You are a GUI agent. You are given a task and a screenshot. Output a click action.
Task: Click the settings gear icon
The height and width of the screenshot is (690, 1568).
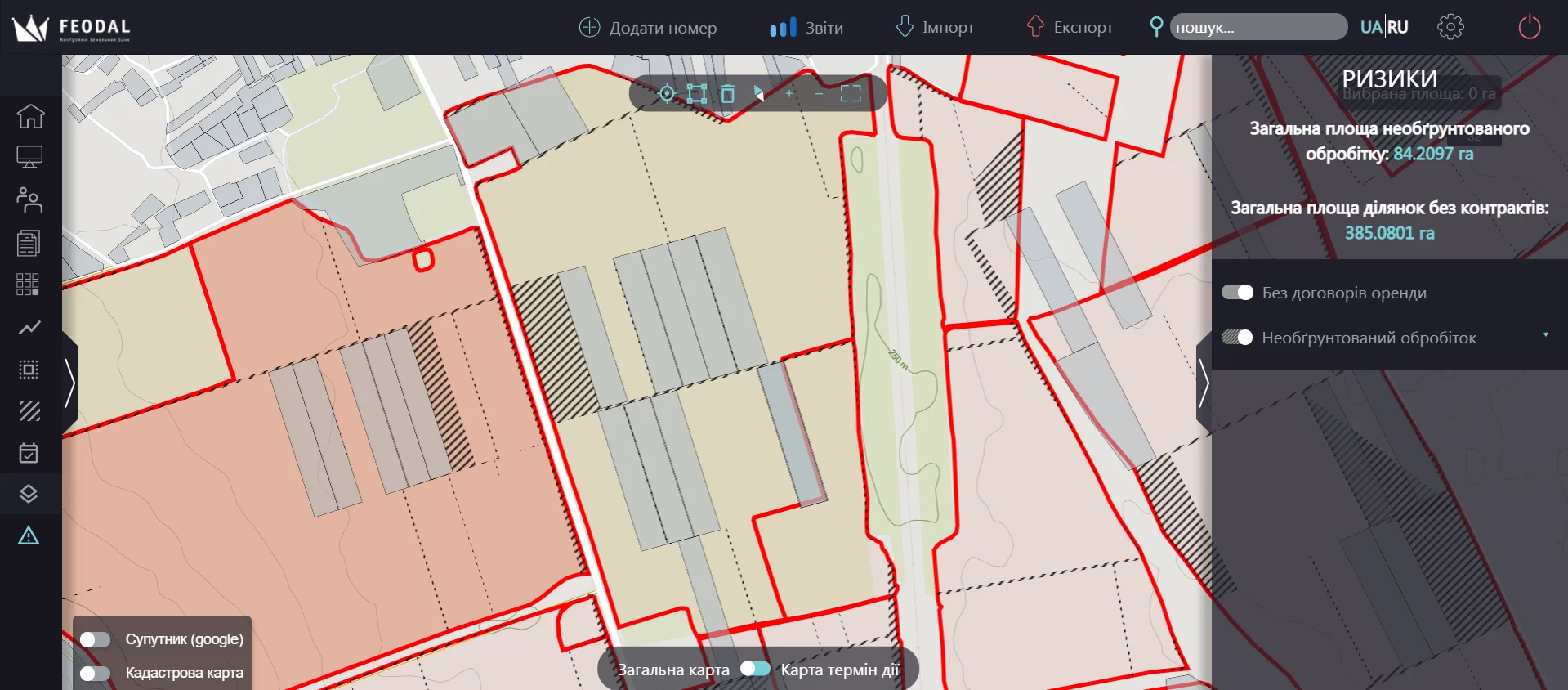tap(1450, 27)
